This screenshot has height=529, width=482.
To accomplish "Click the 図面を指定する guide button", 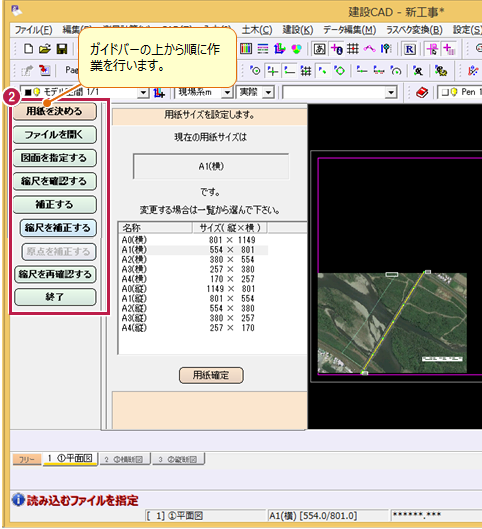I will click(55, 158).
